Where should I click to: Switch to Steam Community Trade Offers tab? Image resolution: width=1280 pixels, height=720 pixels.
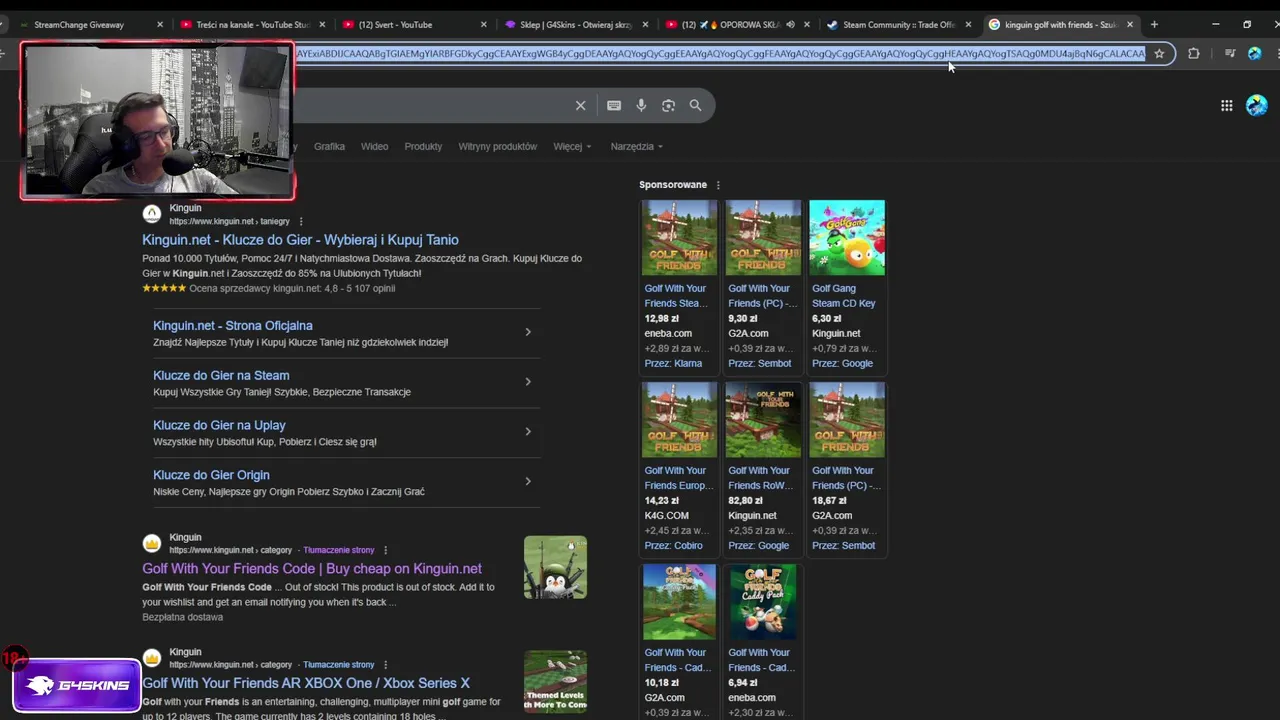click(897, 24)
